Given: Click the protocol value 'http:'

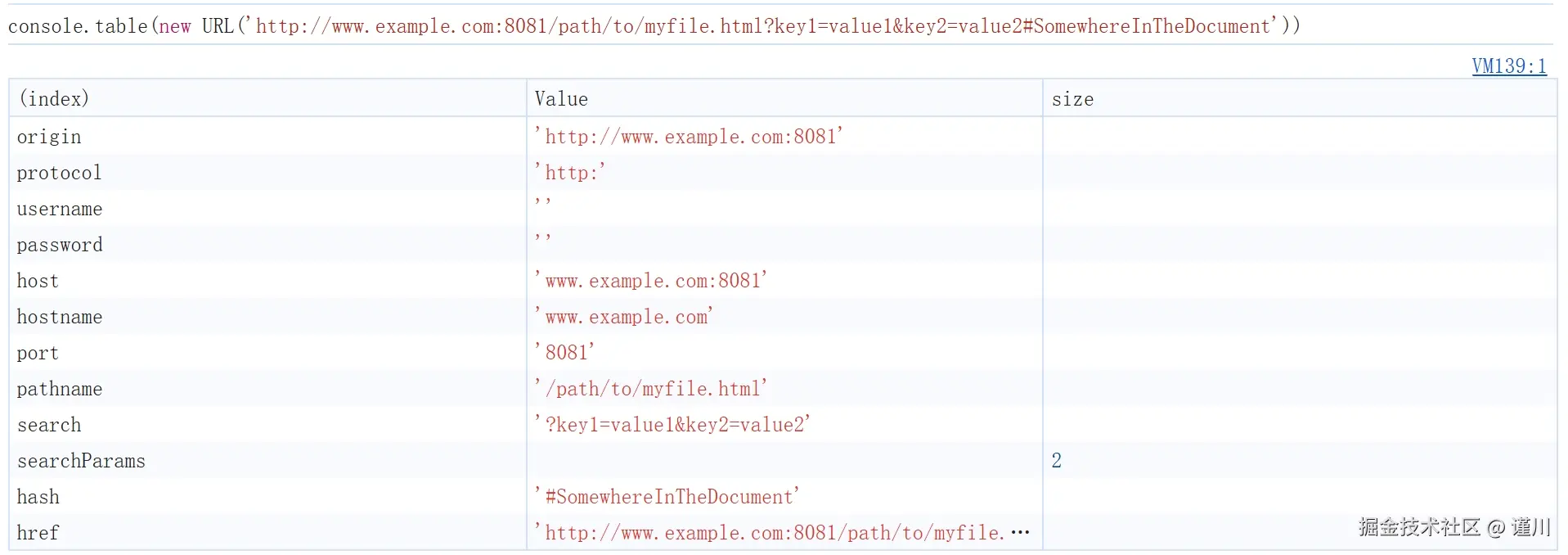Looking at the screenshot, I should click(x=570, y=172).
